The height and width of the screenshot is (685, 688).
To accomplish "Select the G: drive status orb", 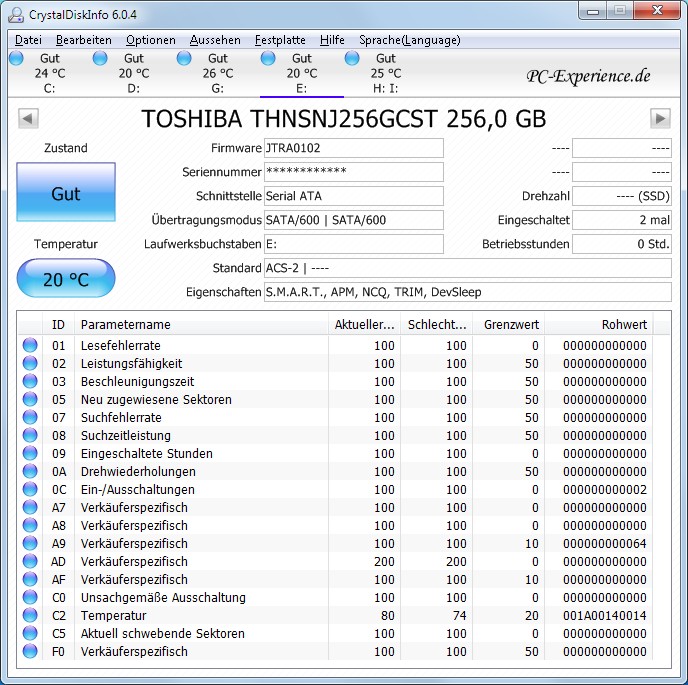I will [x=185, y=59].
